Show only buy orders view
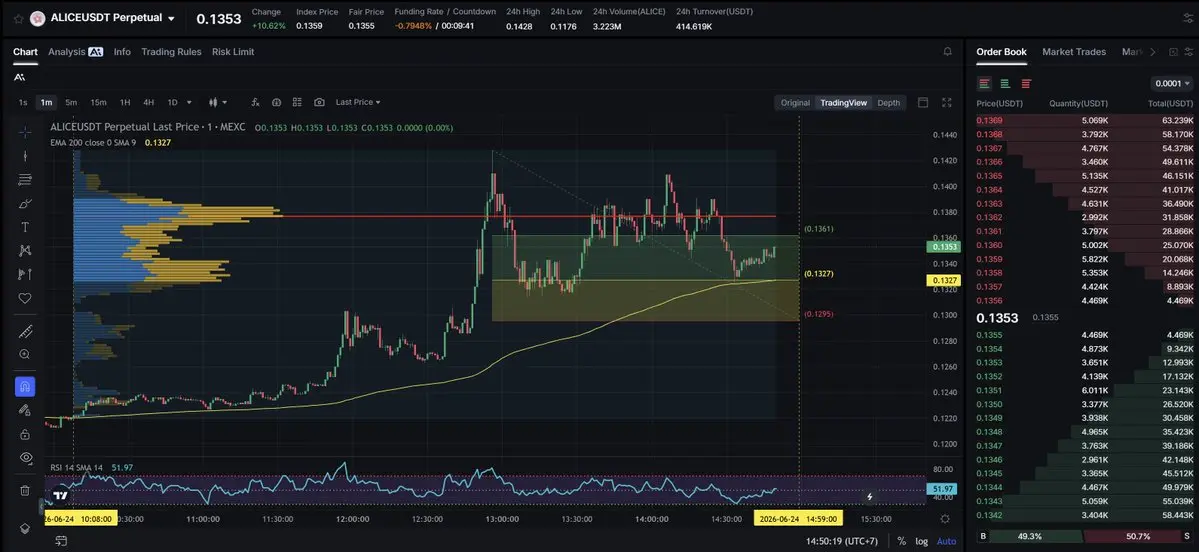 pos(1005,83)
